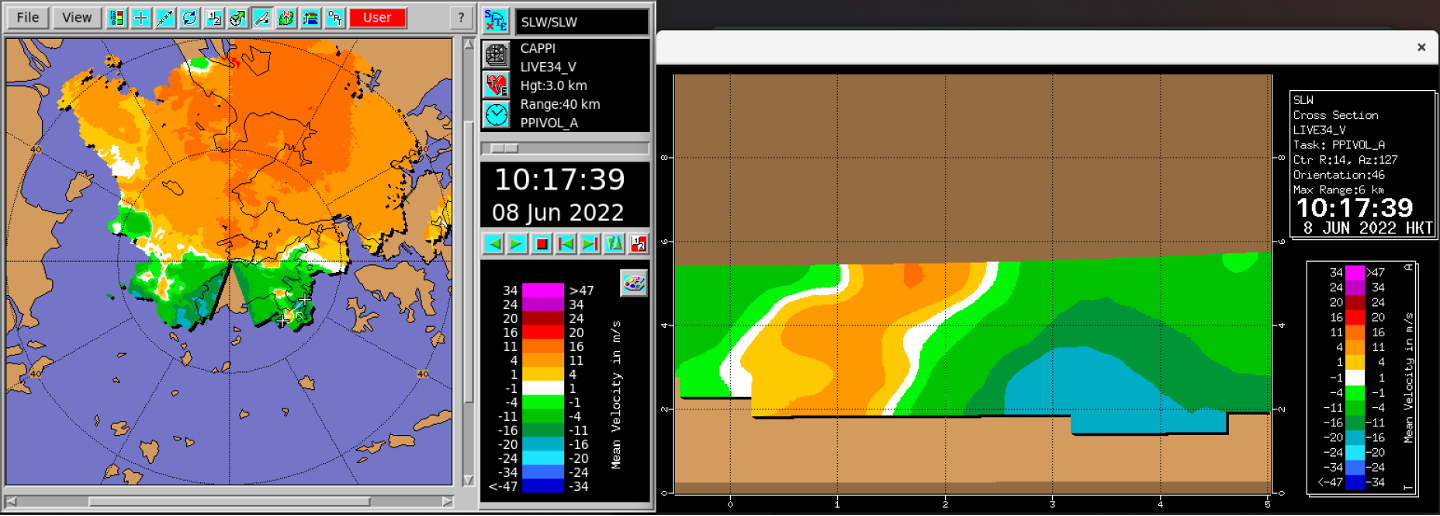Jump to last frame
This screenshot has height=516, width=1440.
click(x=590, y=243)
